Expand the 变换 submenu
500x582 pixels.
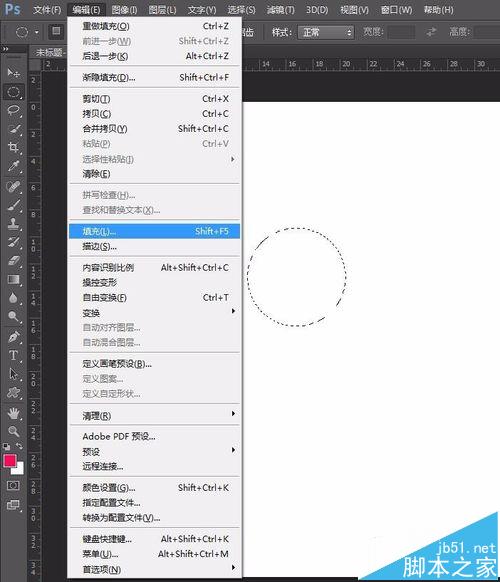pyautogui.click(x=154, y=313)
